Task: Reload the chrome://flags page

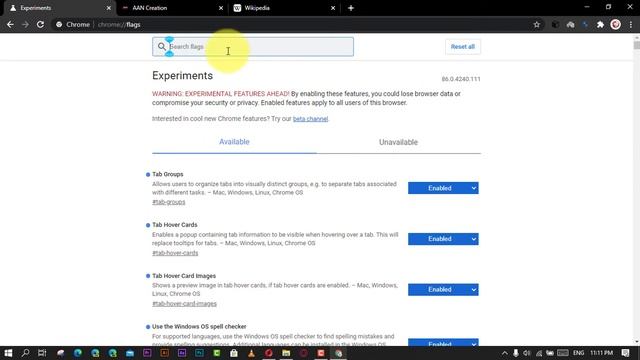Action: pyautogui.click(x=40, y=24)
